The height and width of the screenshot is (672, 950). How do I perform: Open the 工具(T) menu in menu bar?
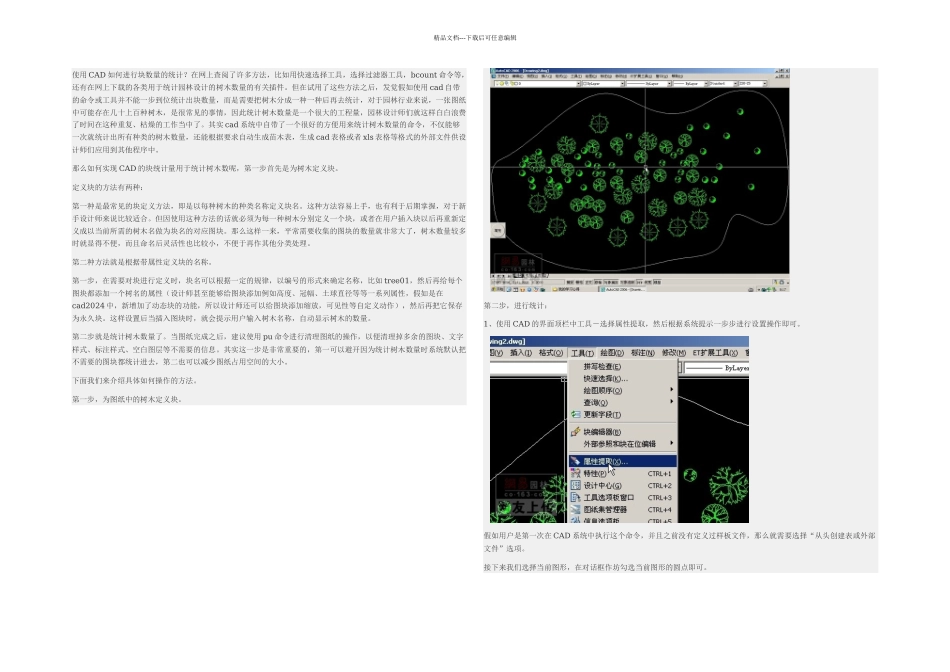click(x=582, y=353)
